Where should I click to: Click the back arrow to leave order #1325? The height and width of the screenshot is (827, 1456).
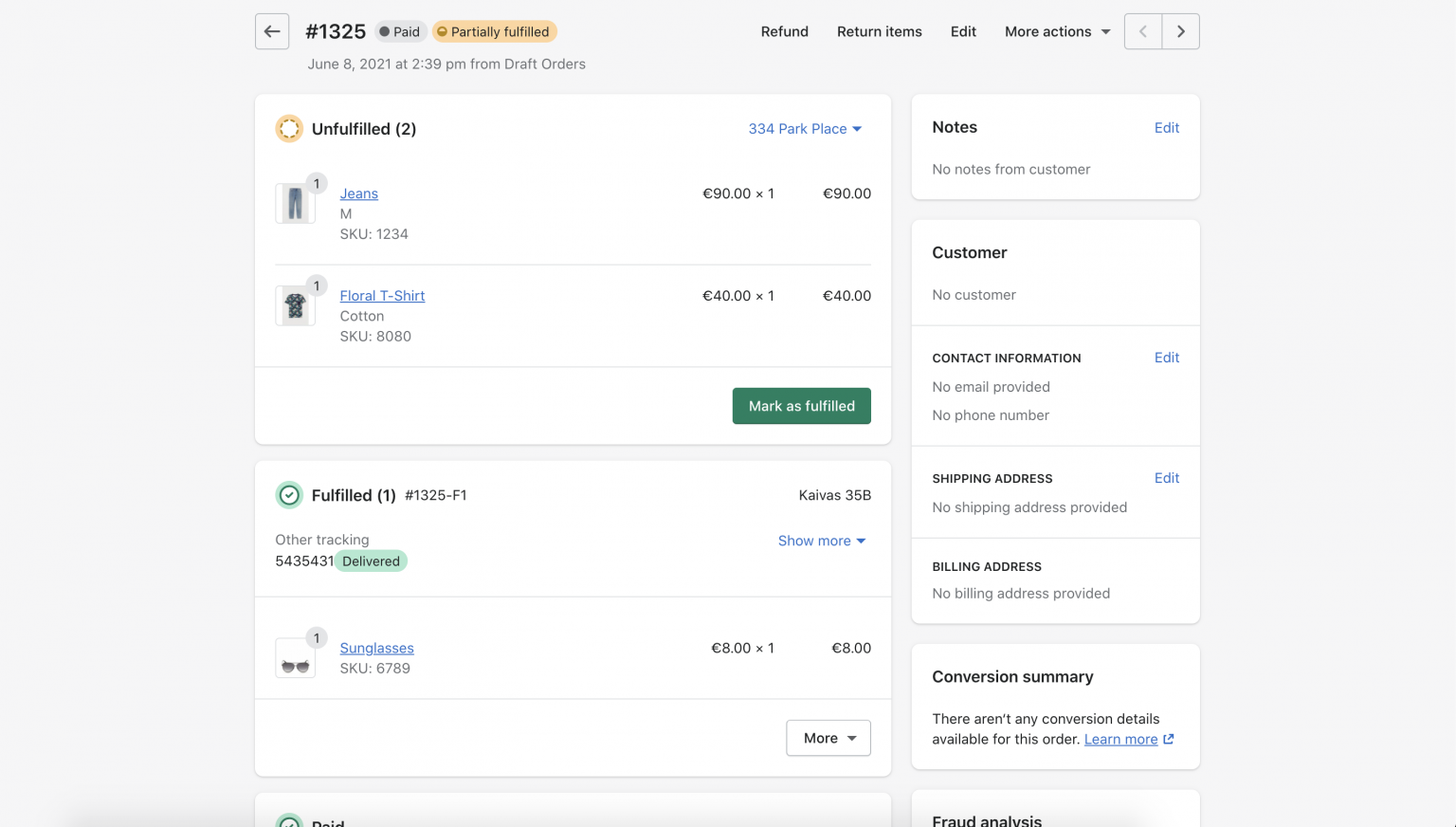[x=271, y=31]
